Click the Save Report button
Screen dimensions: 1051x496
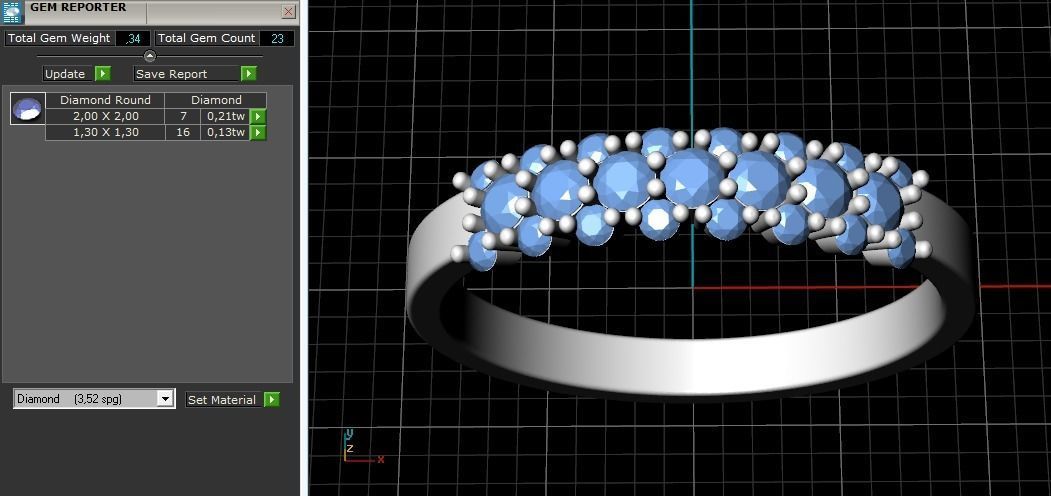[186, 74]
